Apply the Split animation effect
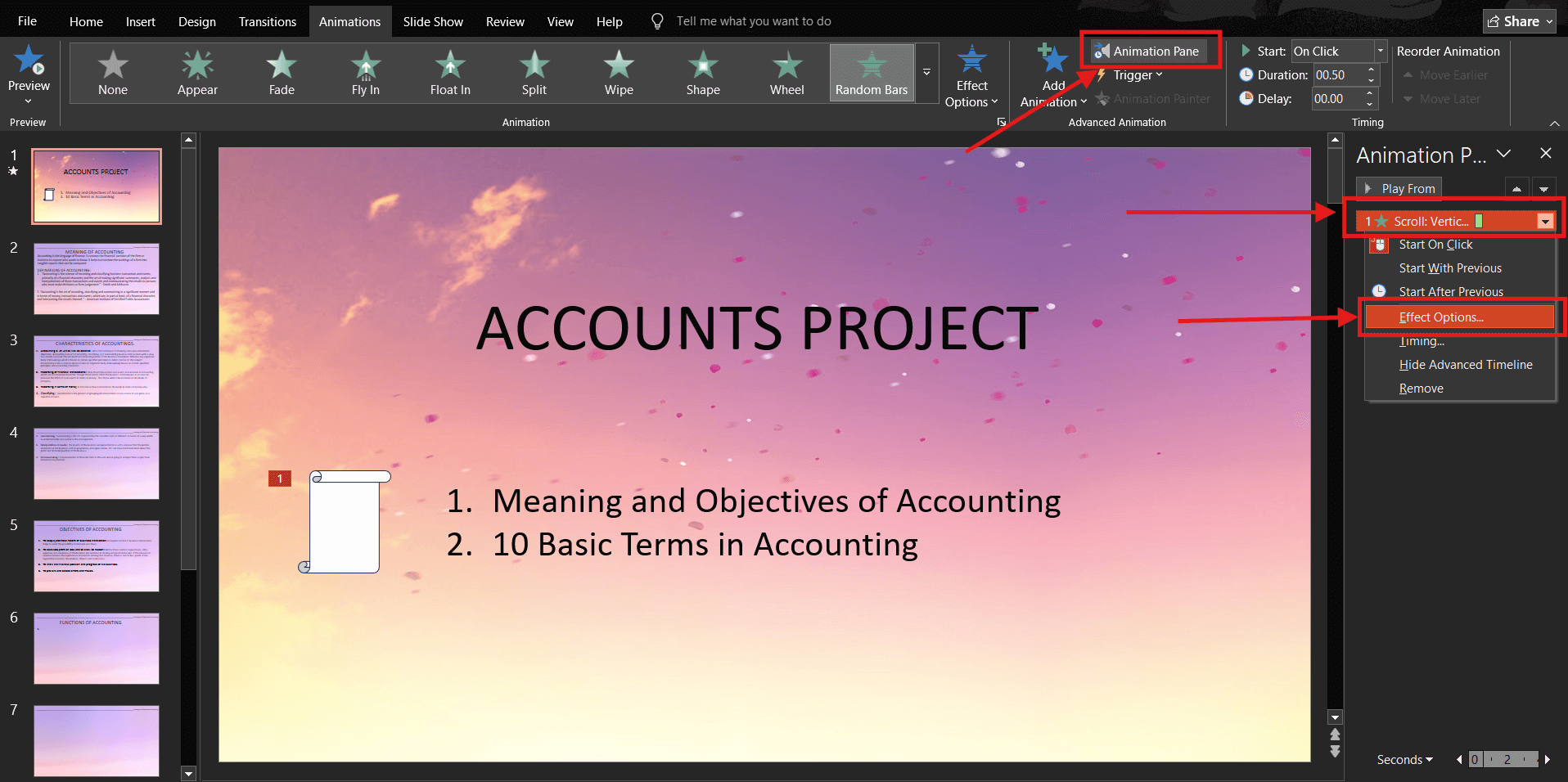The height and width of the screenshot is (782, 1568). pyautogui.click(x=534, y=73)
